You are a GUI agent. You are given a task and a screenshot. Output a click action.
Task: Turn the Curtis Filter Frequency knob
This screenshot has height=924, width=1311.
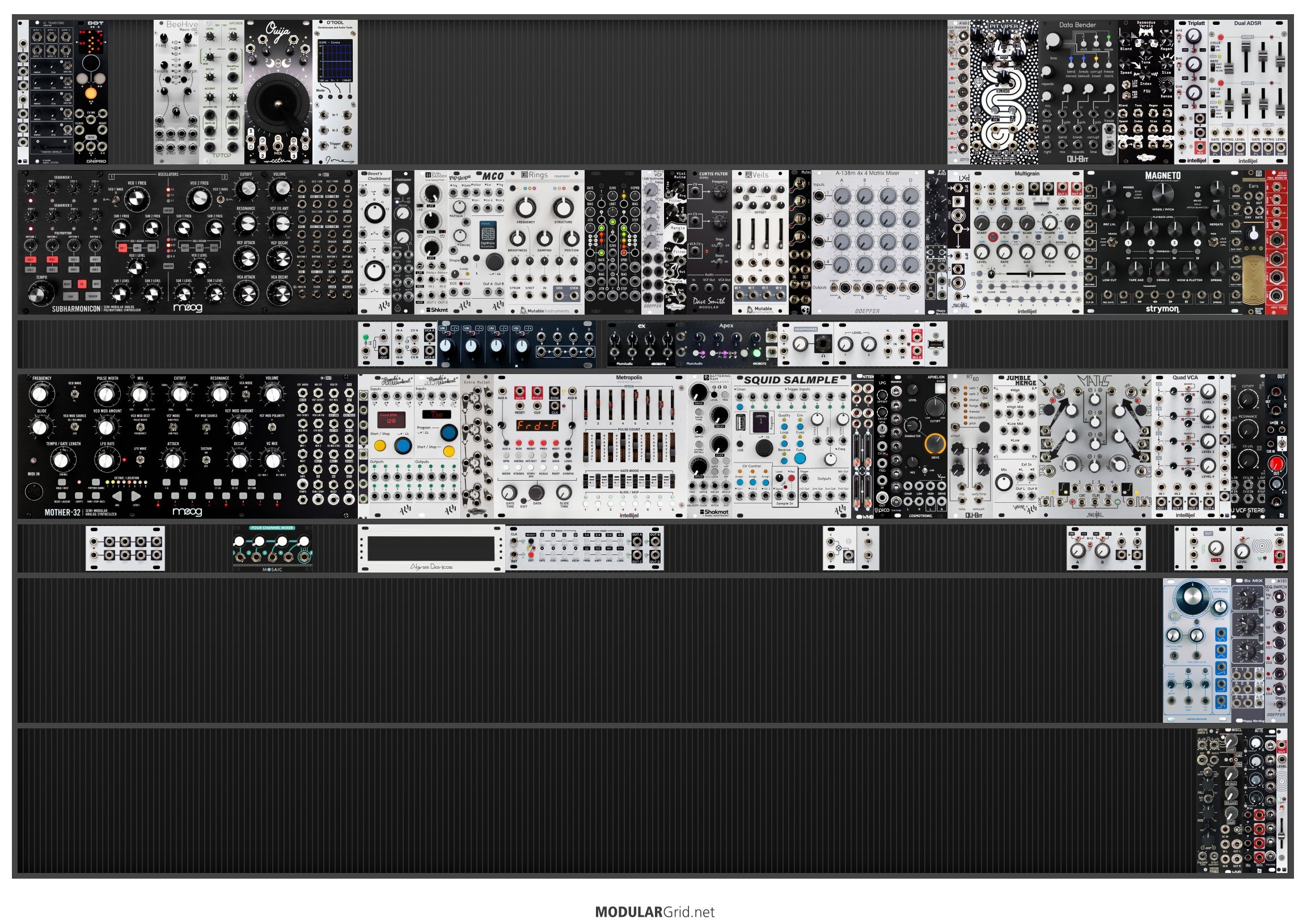719,193
